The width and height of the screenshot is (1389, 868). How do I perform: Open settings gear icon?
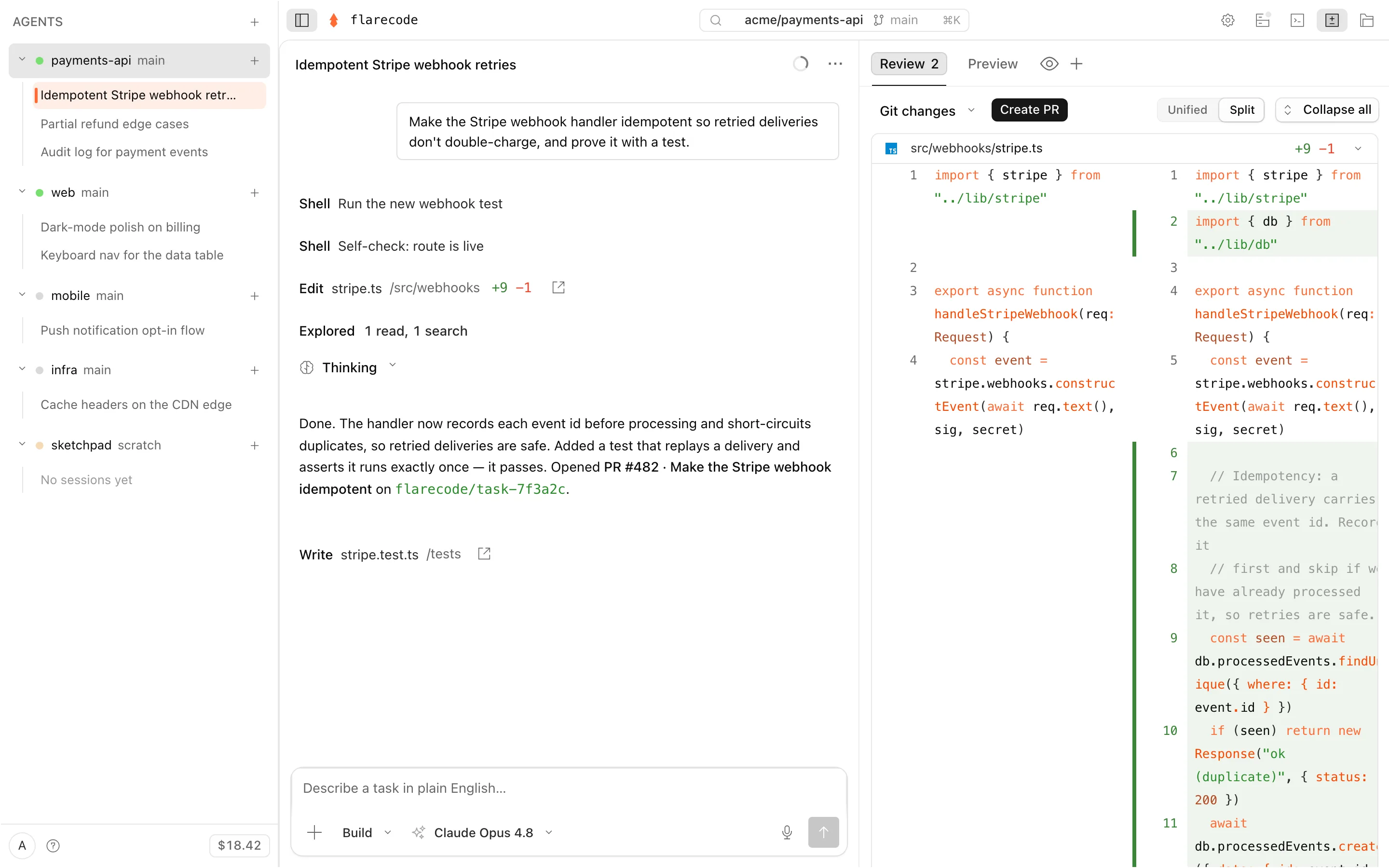coord(1227,20)
